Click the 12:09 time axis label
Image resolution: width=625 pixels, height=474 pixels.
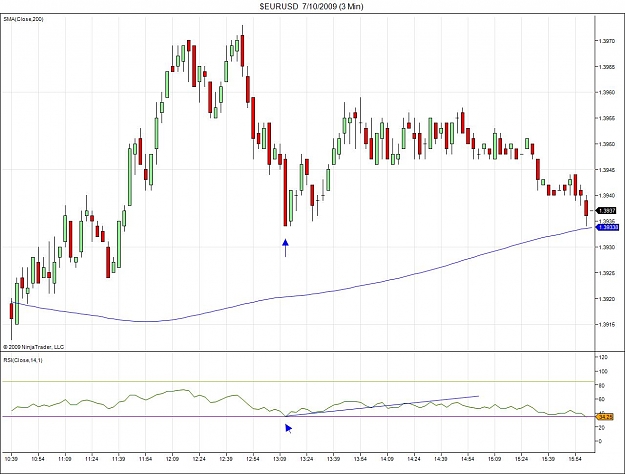pyautogui.click(x=172, y=459)
